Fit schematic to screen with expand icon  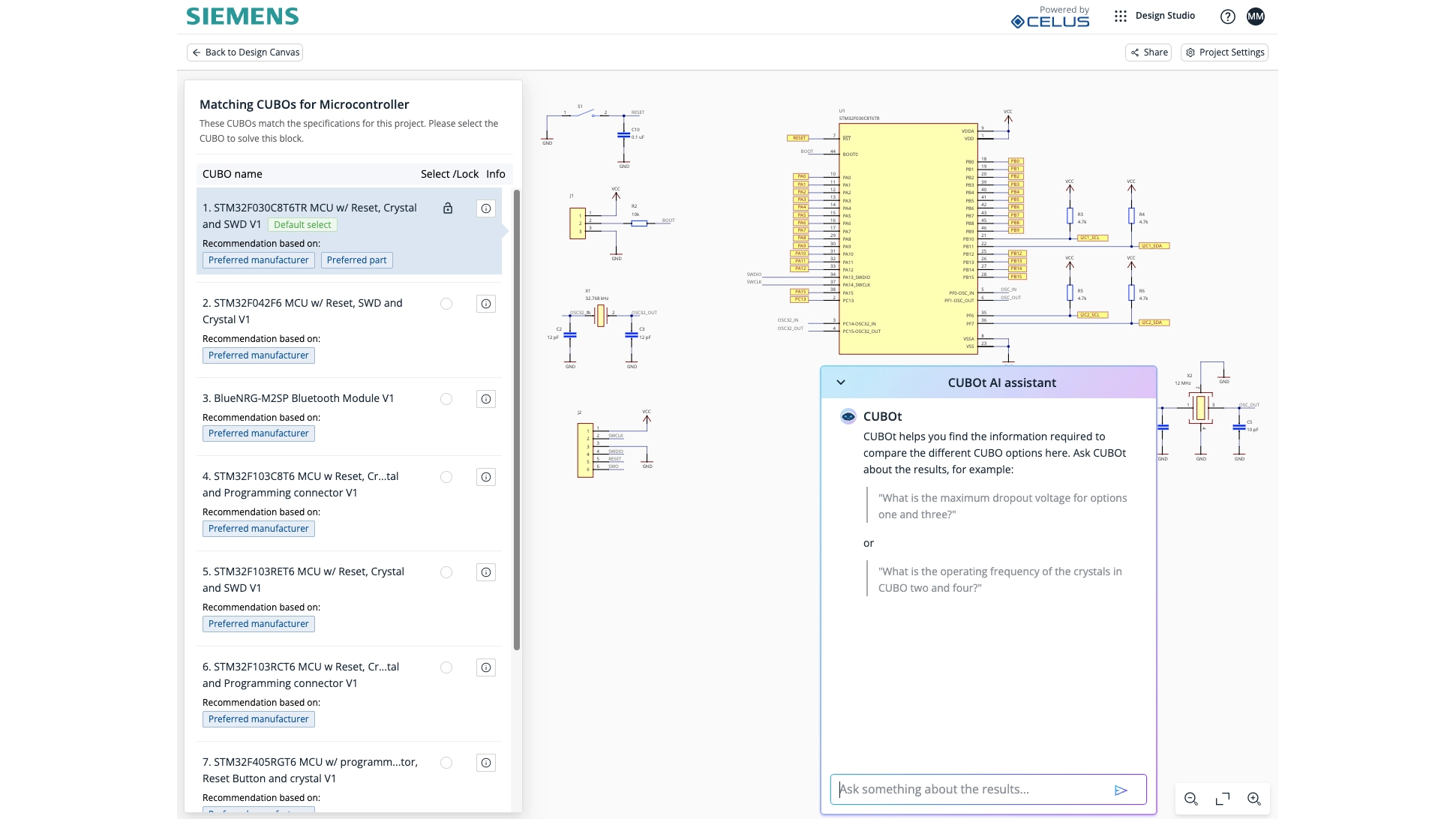point(1222,799)
